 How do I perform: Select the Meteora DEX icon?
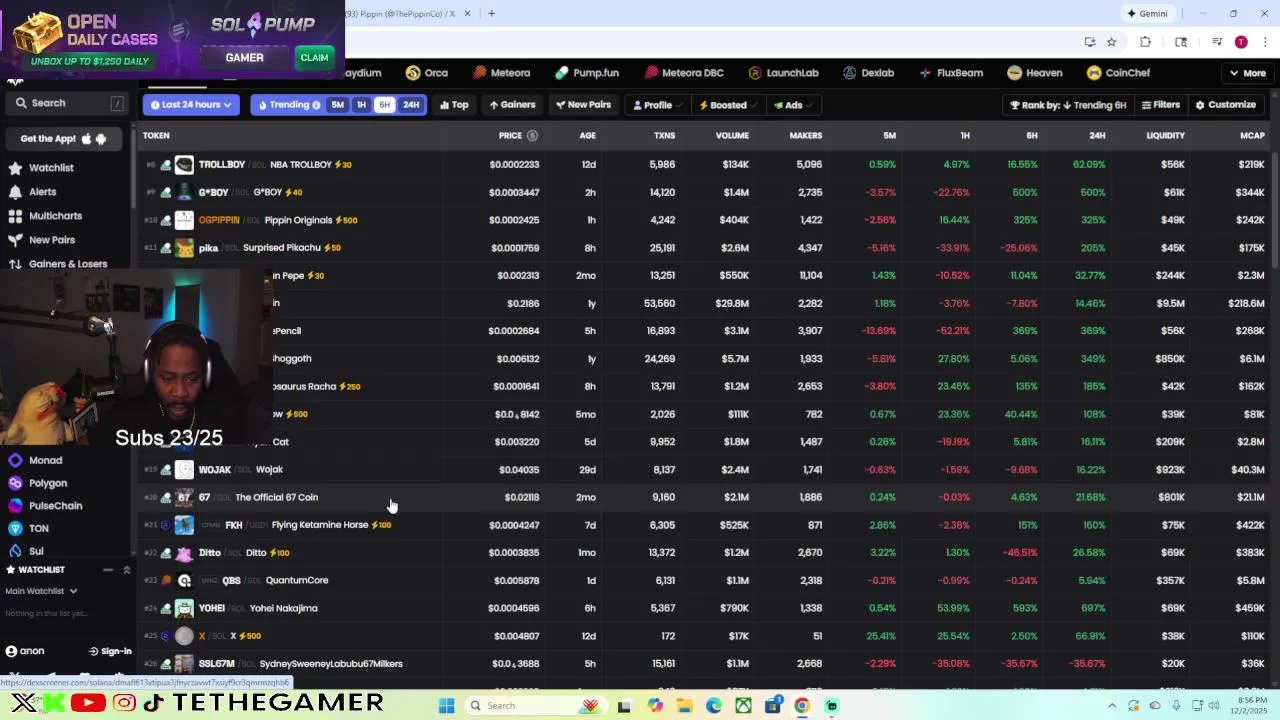click(480, 73)
